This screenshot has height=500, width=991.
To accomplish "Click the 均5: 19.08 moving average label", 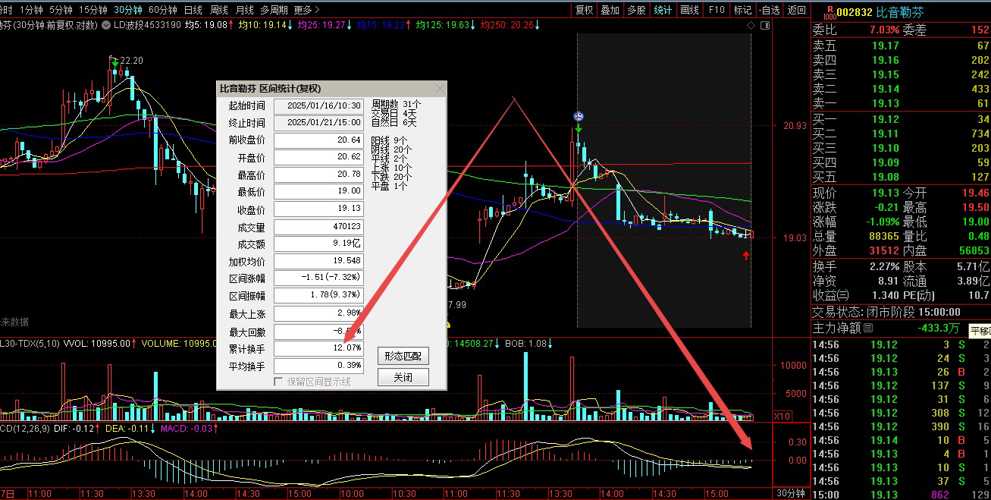I will 206,25.
